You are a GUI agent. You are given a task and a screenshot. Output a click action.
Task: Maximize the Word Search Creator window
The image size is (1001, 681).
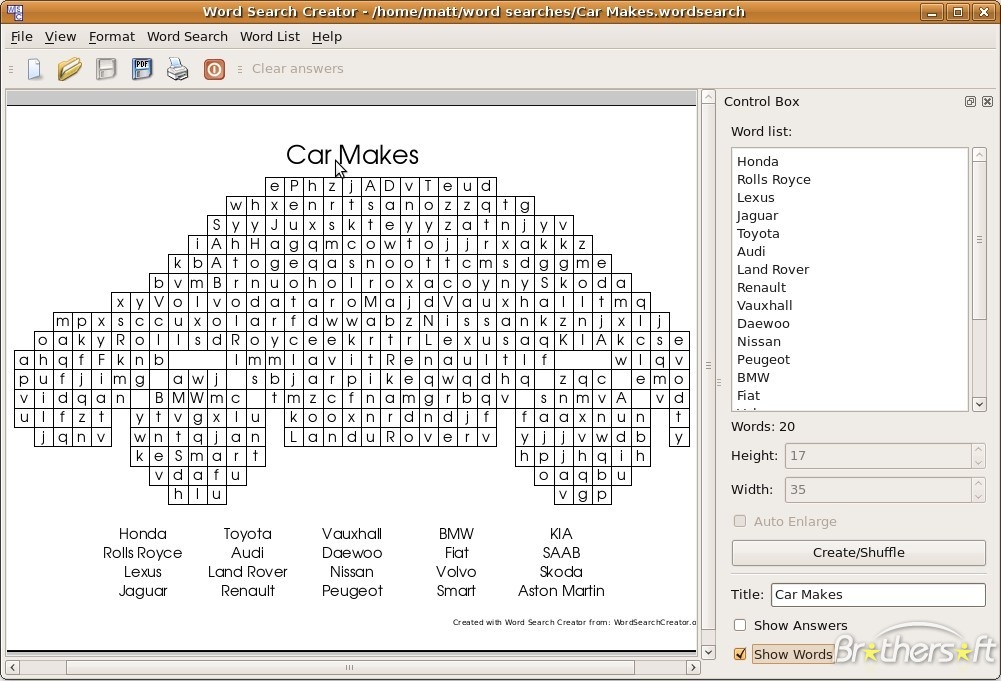(958, 12)
